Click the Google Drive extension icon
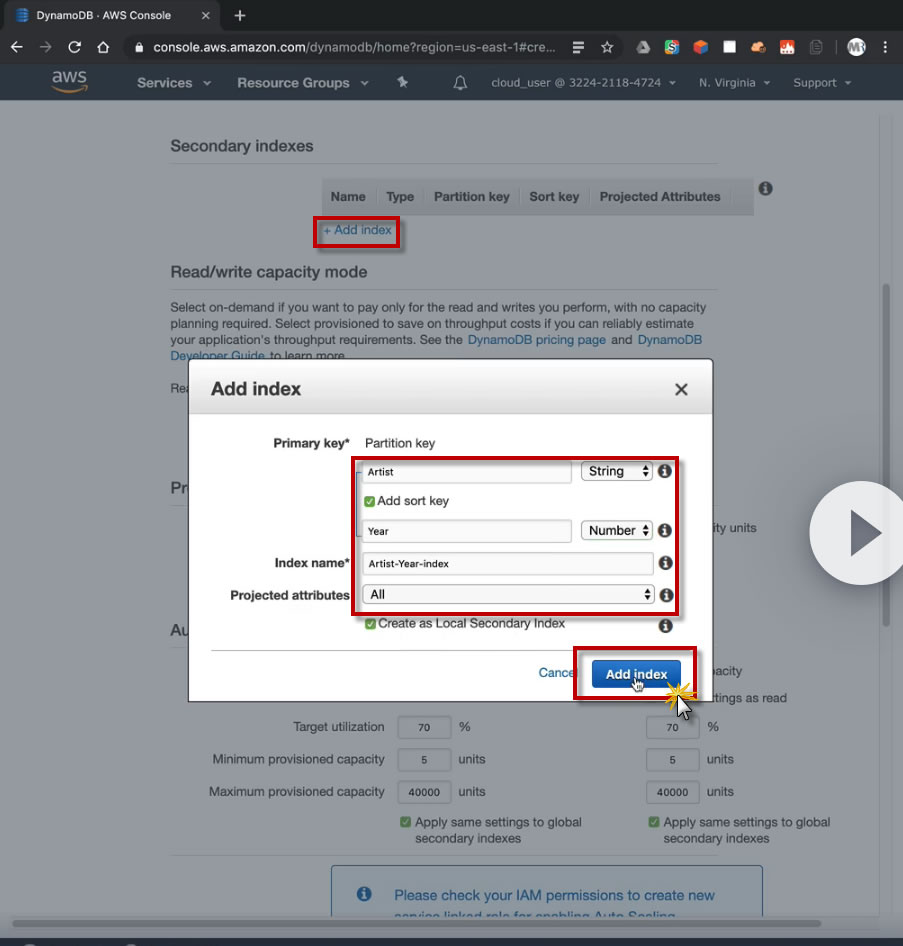Image resolution: width=903 pixels, height=946 pixels. click(643, 47)
